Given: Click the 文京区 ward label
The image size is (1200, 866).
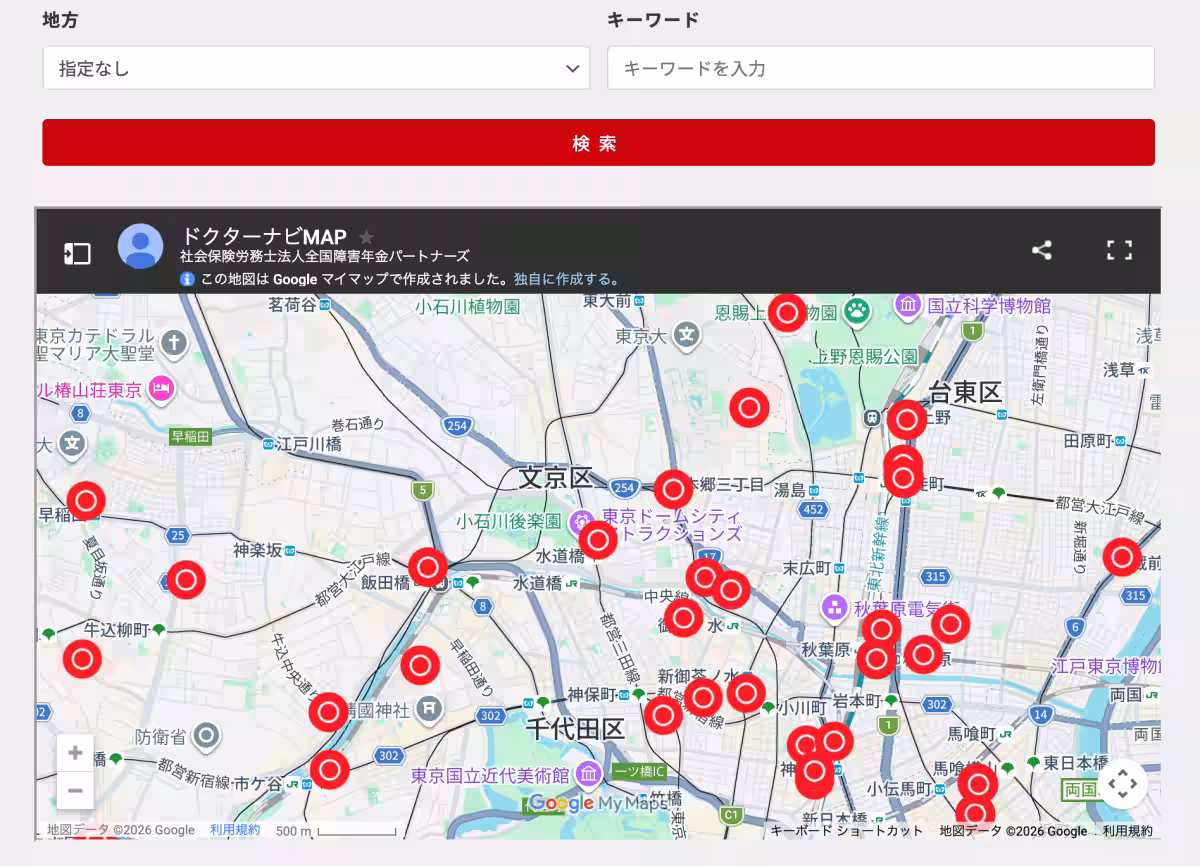Looking at the screenshot, I should coord(556,477).
